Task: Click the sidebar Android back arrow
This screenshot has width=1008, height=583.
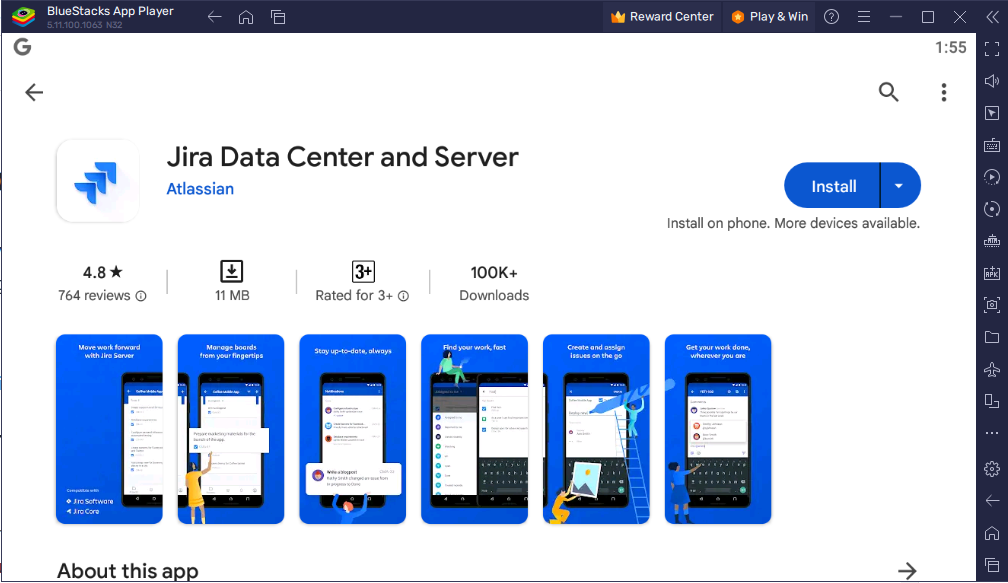Action: tap(992, 501)
